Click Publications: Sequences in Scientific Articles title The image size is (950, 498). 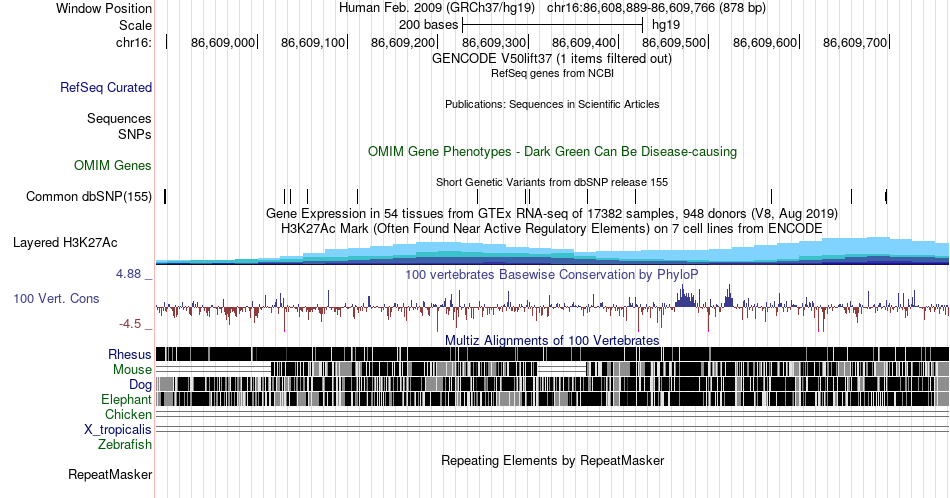tap(552, 104)
